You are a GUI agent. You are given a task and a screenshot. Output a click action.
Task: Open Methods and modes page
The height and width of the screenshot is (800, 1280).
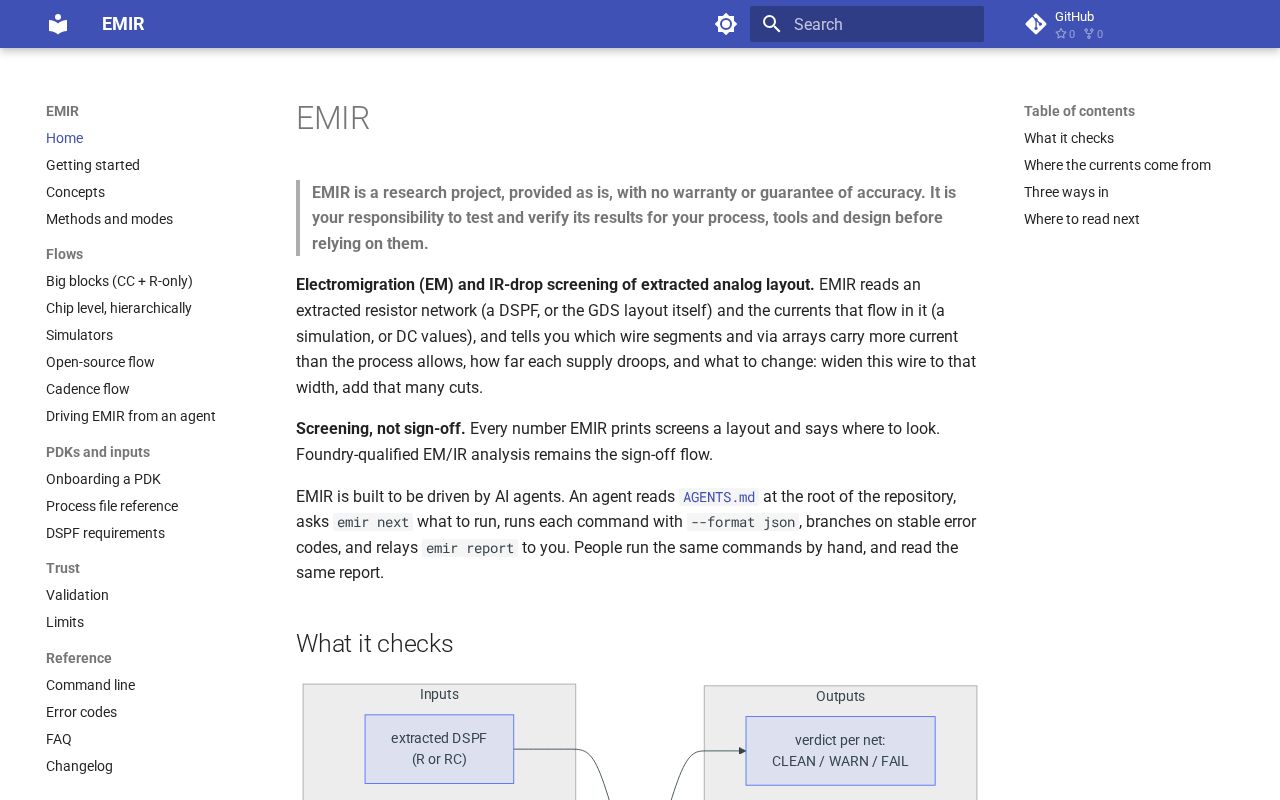coord(109,219)
